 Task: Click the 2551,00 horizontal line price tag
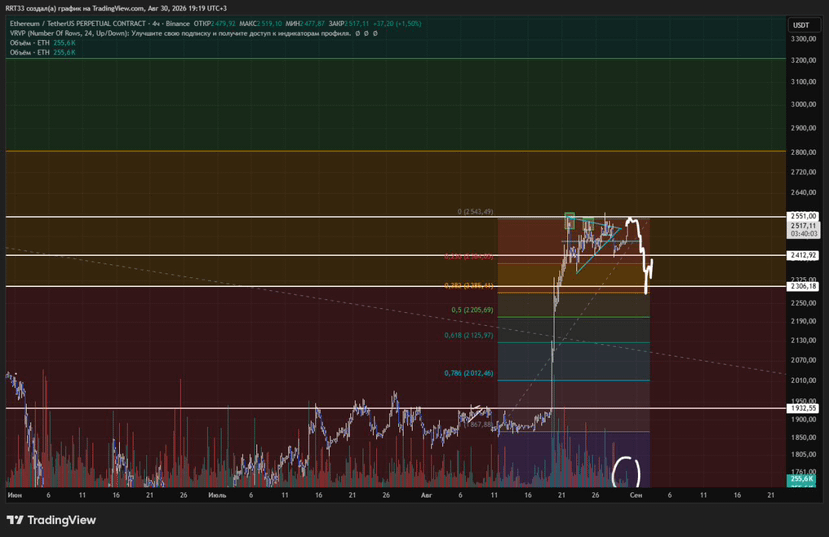click(804, 216)
